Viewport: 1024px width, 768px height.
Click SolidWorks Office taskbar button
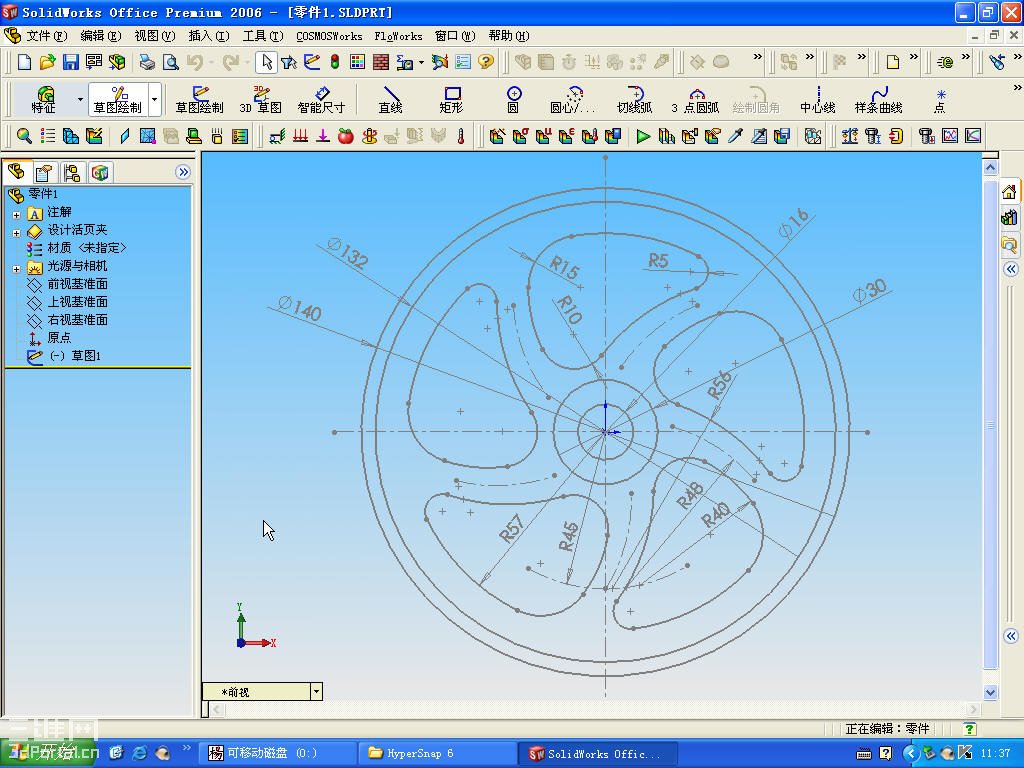(x=599, y=754)
